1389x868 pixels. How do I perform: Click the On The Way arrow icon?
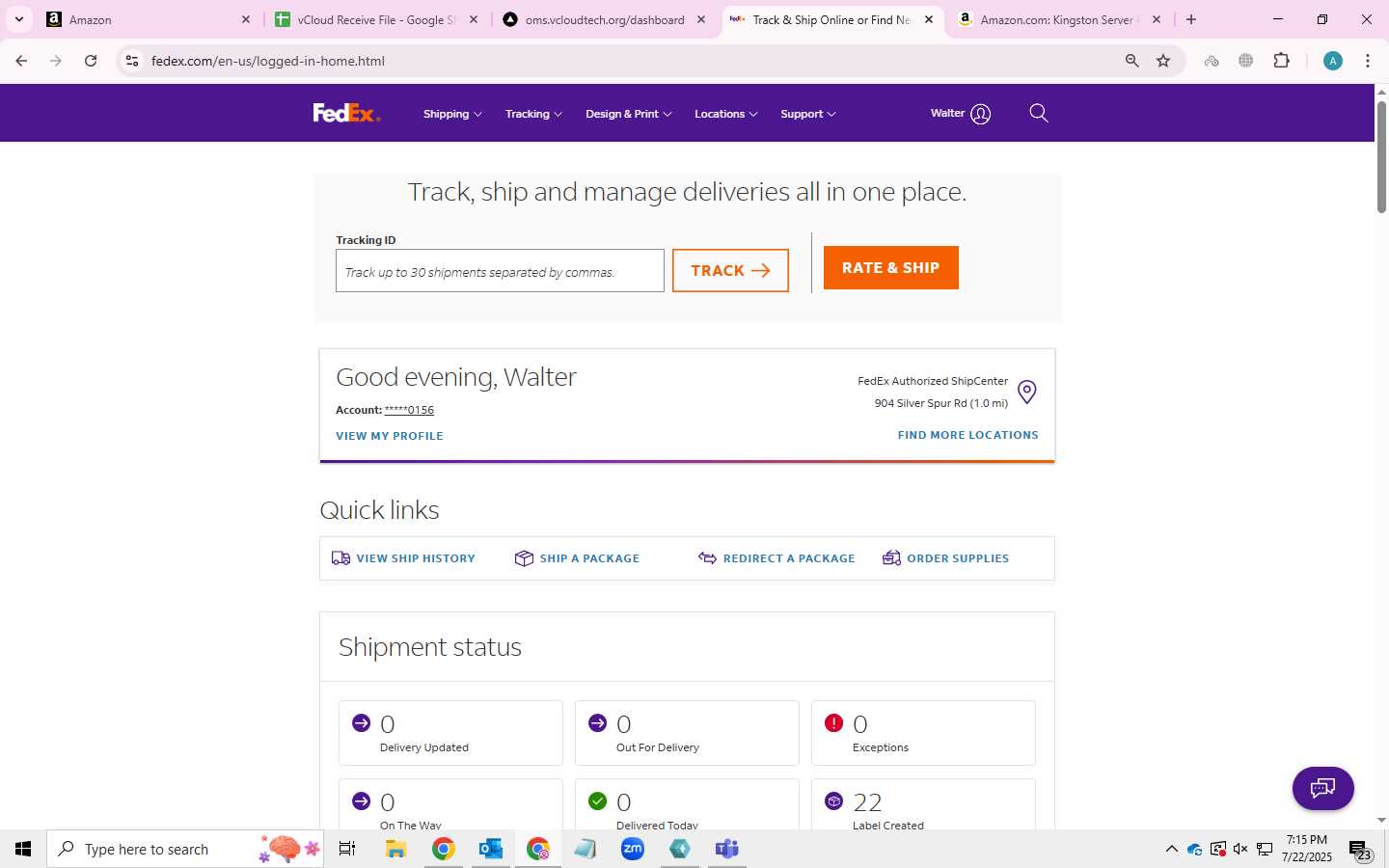361,800
